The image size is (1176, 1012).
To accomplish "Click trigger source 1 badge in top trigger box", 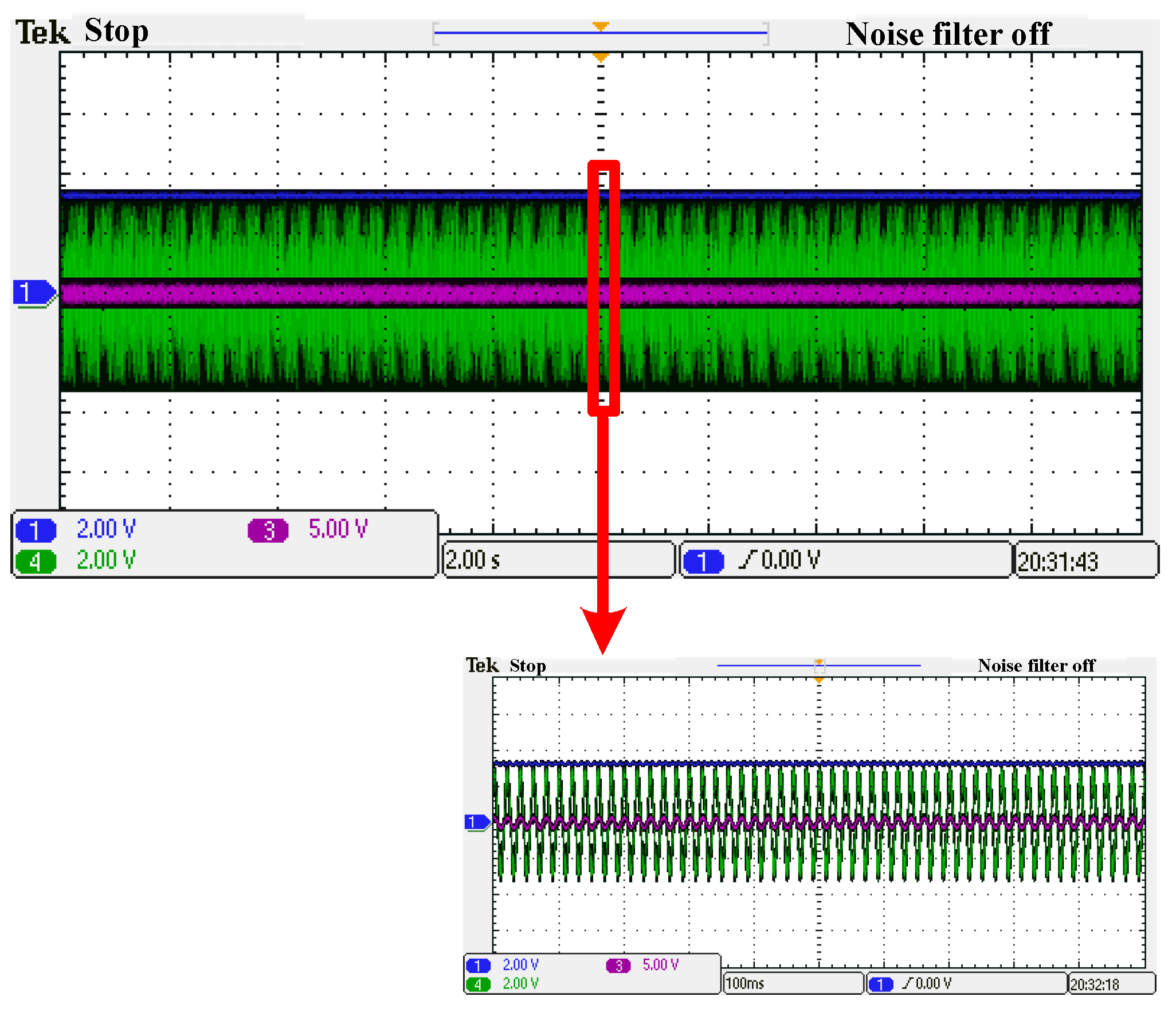I will [703, 561].
